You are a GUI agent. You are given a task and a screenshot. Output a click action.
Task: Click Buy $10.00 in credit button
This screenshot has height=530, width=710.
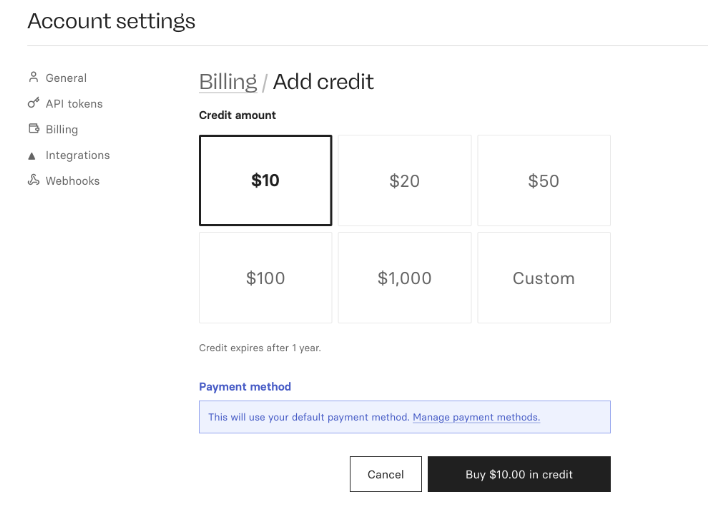click(x=519, y=474)
